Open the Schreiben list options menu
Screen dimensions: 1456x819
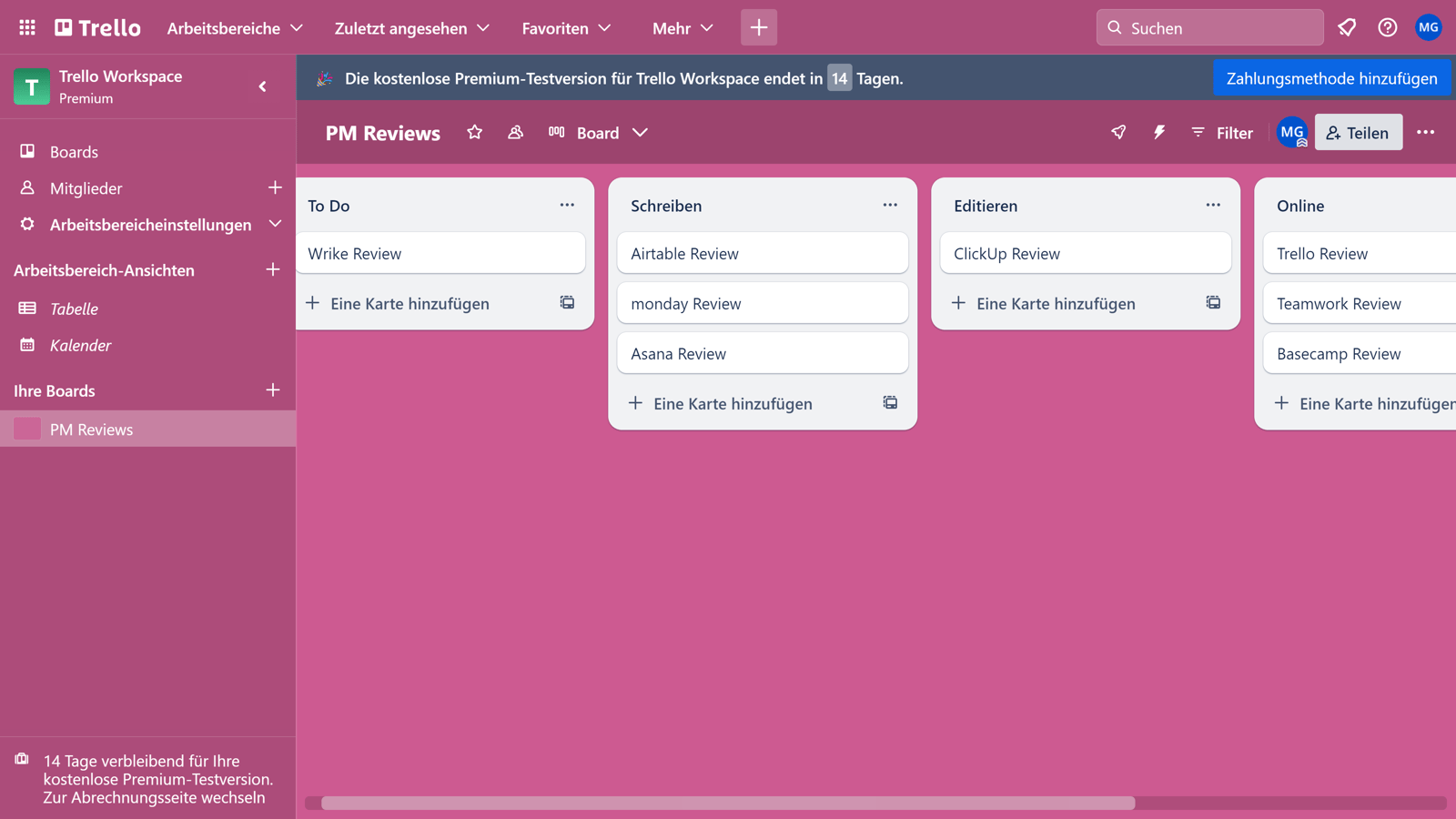pos(890,205)
